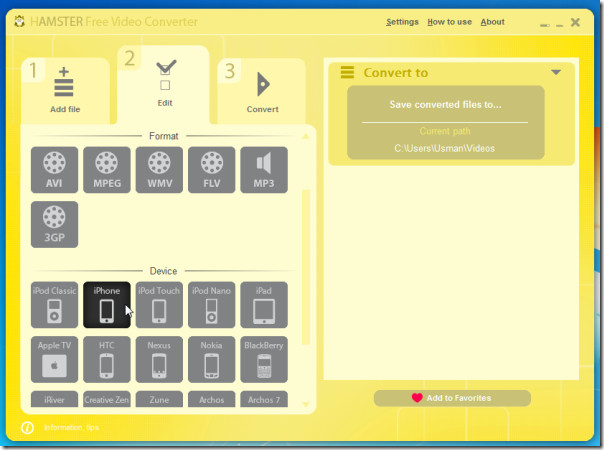Viewport: 604px width, 450px height.
Task: Choose the MPEG format tile
Action: pyautogui.click(x=107, y=170)
